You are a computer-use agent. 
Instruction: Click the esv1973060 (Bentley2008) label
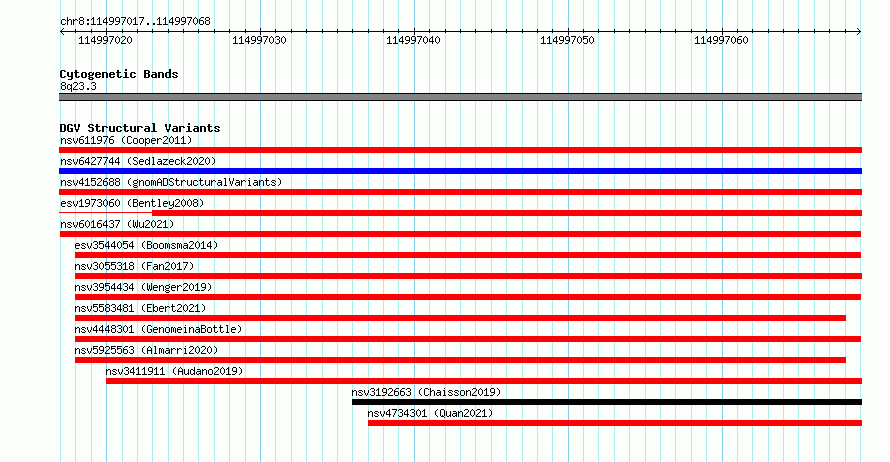click(132, 203)
